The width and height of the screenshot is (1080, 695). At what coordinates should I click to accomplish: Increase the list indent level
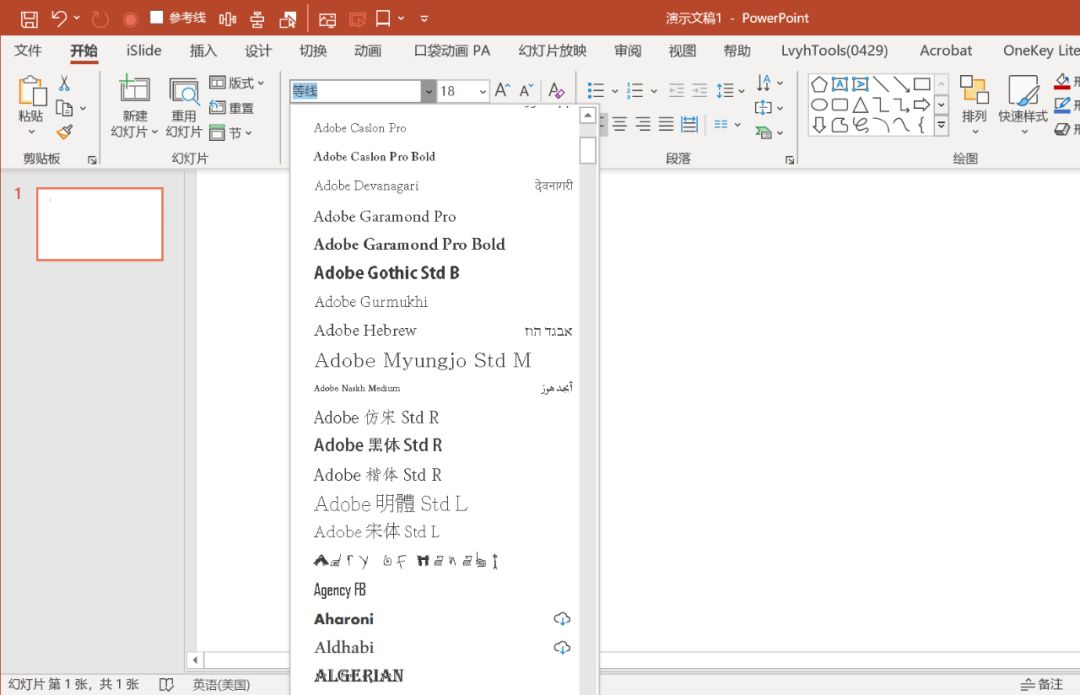(699, 90)
